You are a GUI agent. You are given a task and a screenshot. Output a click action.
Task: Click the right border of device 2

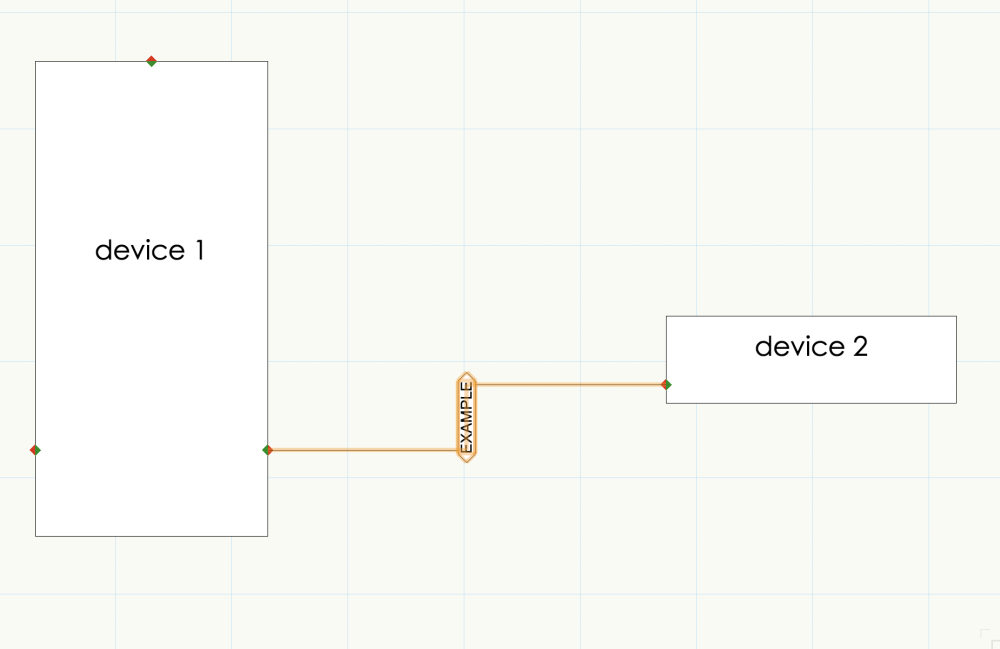pyautogui.click(x=956, y=360)
